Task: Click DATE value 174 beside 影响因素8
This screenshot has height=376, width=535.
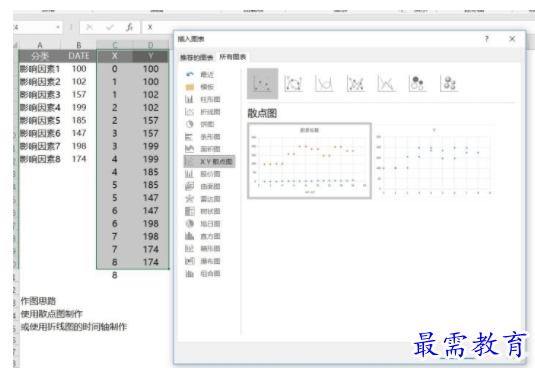Action: tap(79, 159)
